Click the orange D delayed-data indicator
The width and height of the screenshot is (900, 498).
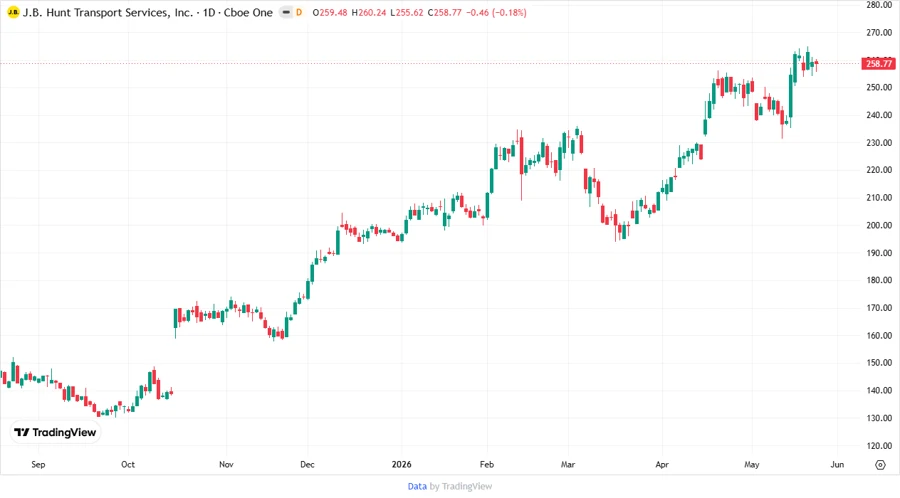click(x=299, y=12)
